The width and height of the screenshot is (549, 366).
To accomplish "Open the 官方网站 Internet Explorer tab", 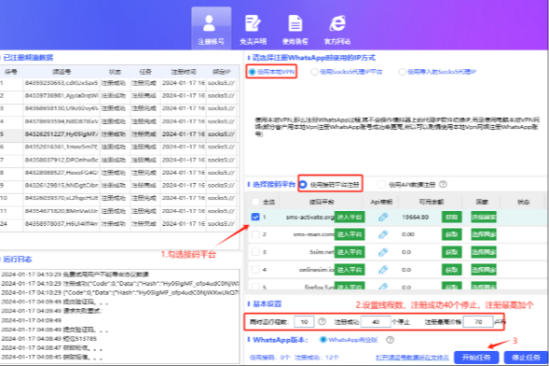I will tap(337, 29).
